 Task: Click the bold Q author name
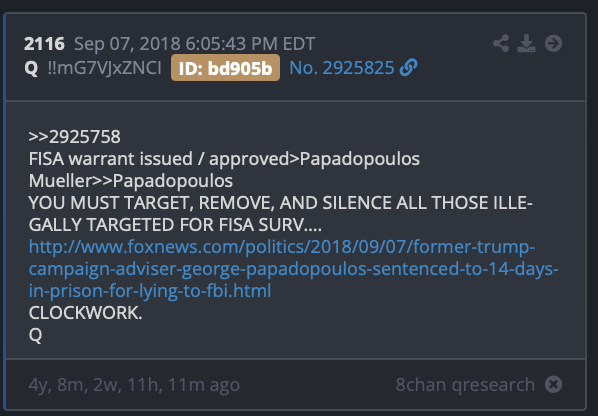[31, 69]
